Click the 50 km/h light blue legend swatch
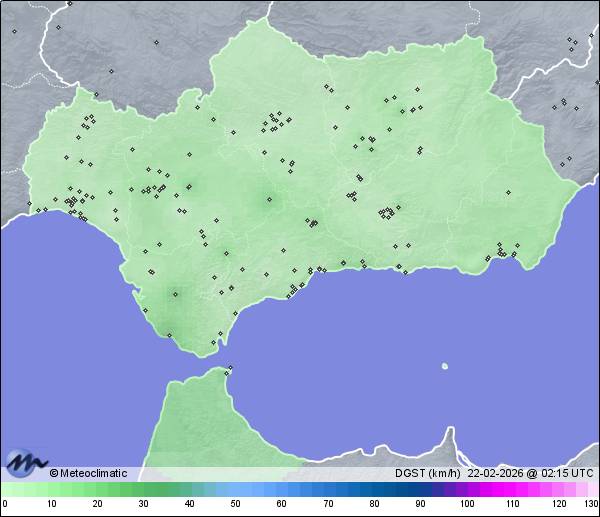 click(235, 490)
